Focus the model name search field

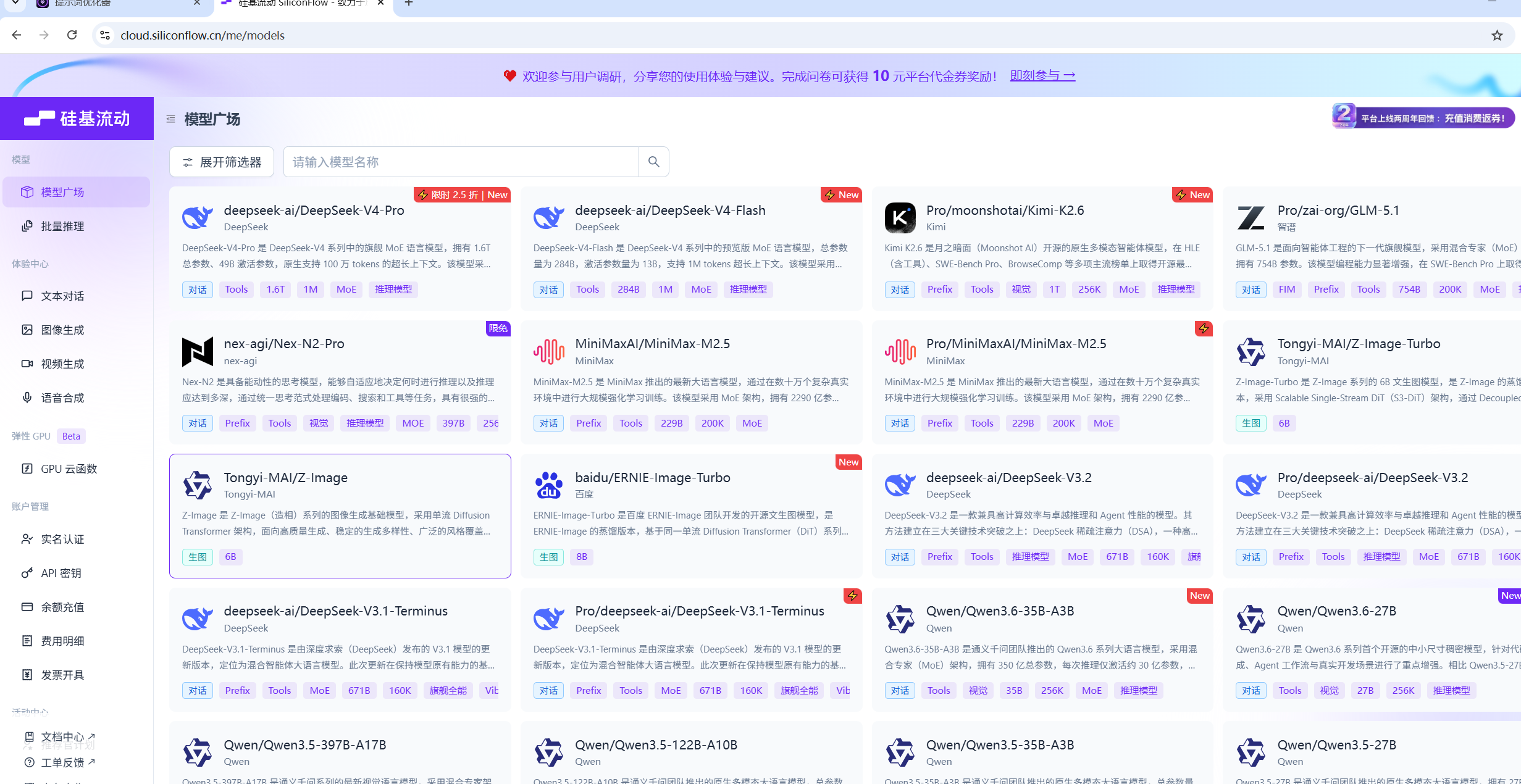point(461,162)
